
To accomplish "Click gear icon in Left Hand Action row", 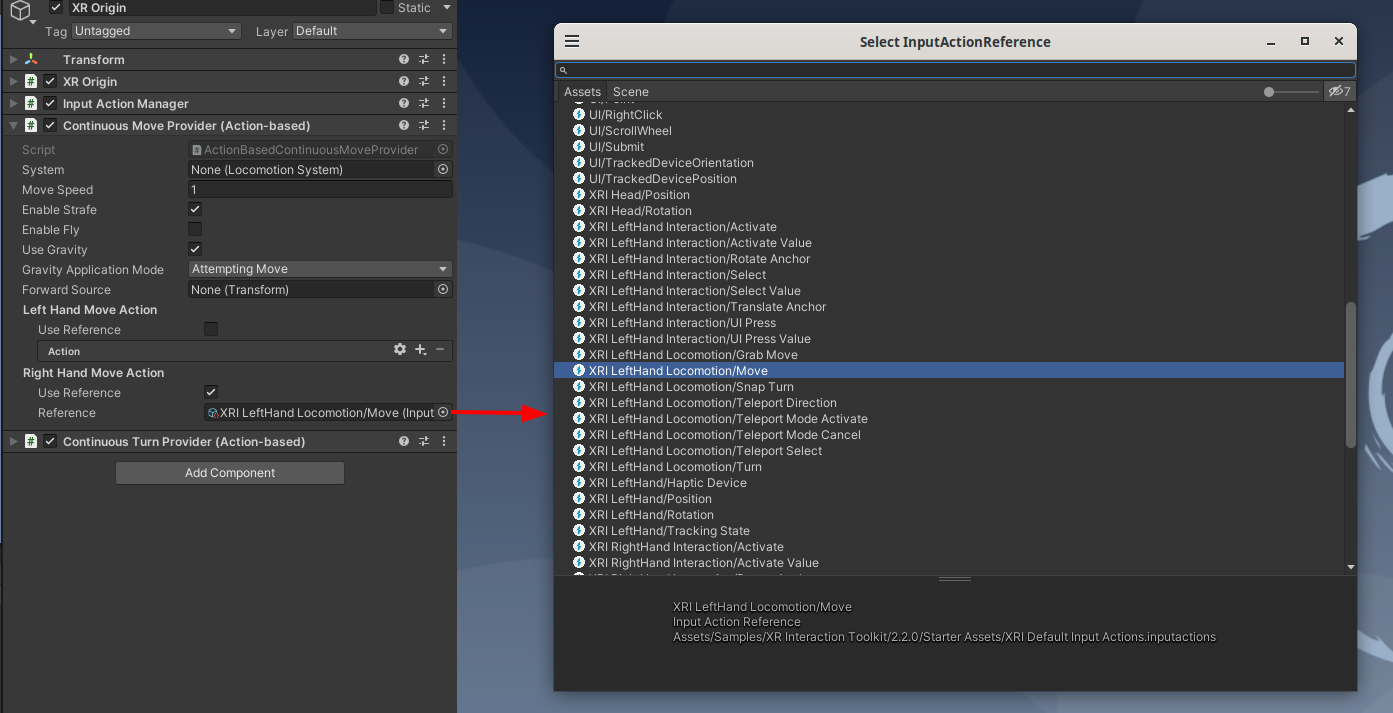I will point(400,350).
